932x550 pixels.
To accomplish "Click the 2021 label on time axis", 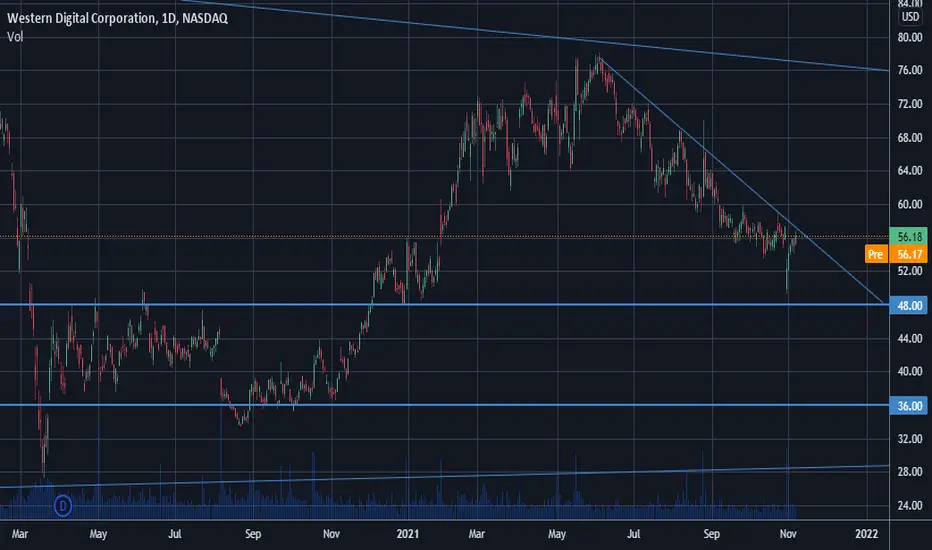I will coord(408,534).
